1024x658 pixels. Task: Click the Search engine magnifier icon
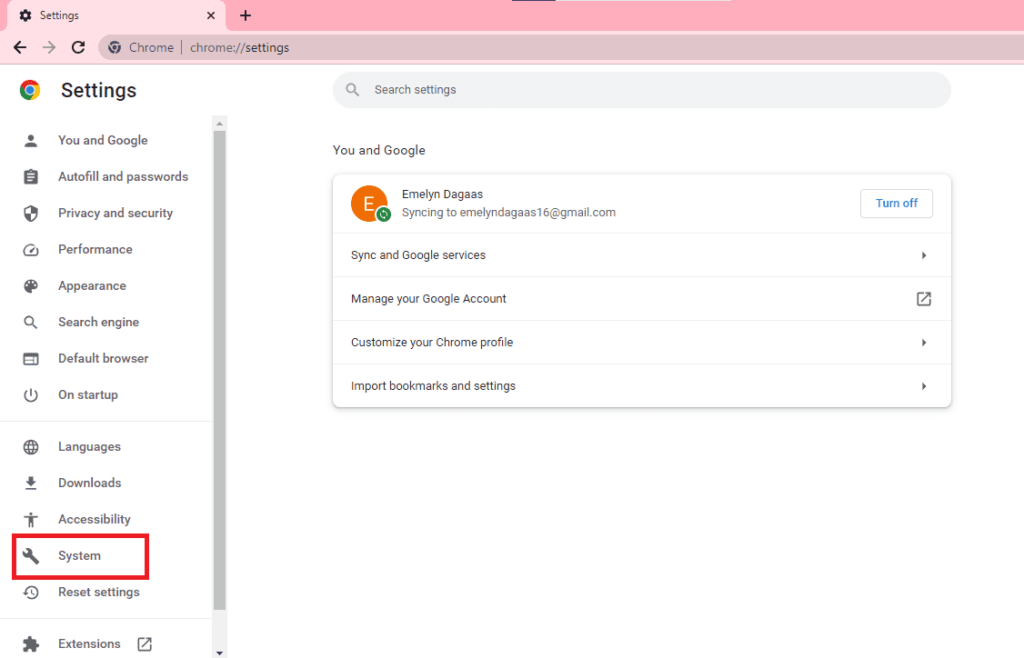(31, 322)
